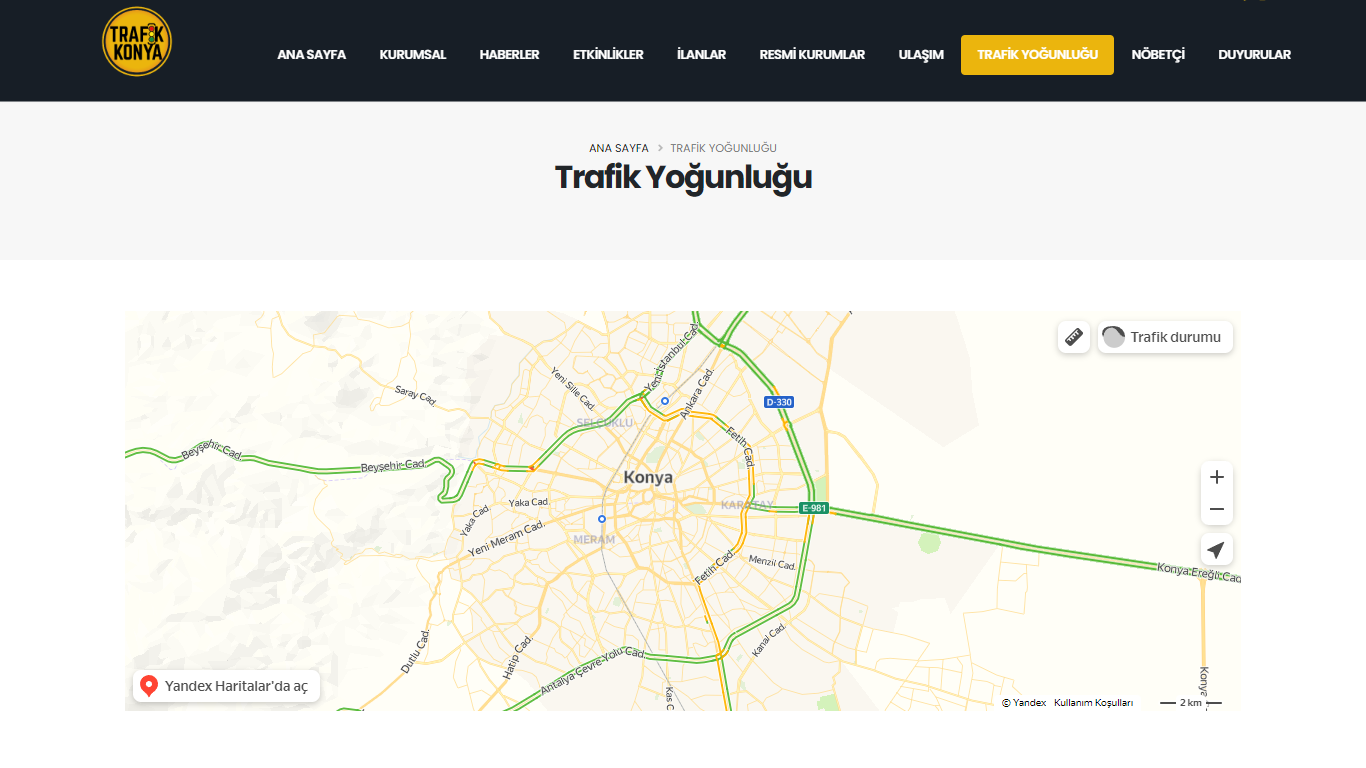Open the ULAŞIM menu item
The width and height of the screenshot is (1366, 768).
click(919, 55)
